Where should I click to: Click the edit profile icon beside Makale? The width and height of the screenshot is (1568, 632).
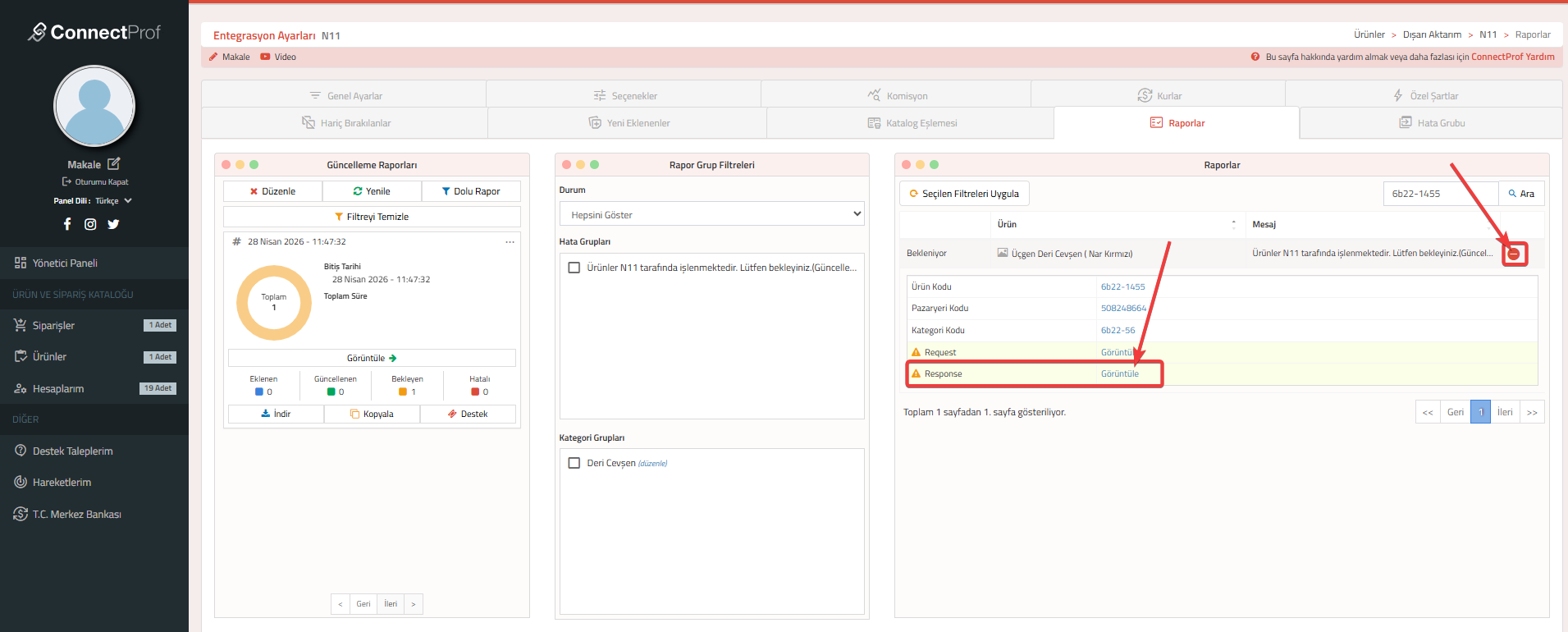pos(114,164)
